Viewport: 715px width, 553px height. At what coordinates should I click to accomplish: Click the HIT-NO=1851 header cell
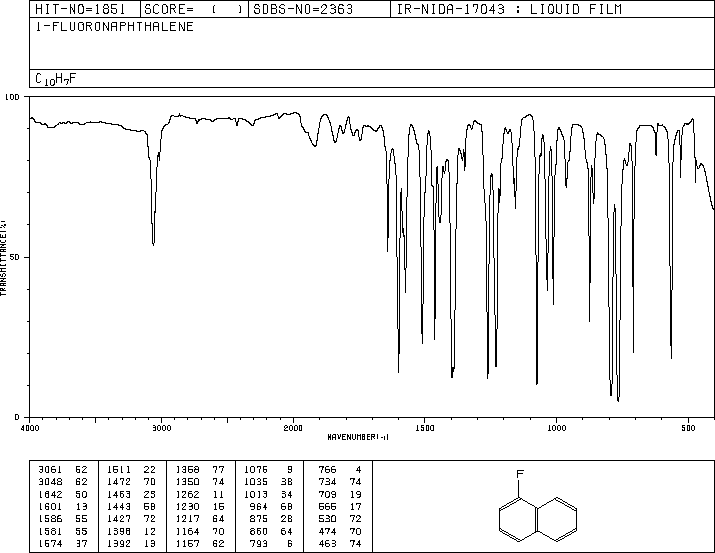(x=85, y=9)
